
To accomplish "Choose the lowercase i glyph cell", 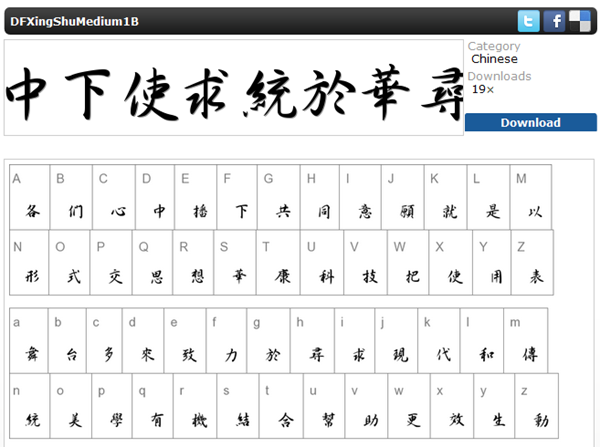I will pyautogui.click(x=355, y=341).
